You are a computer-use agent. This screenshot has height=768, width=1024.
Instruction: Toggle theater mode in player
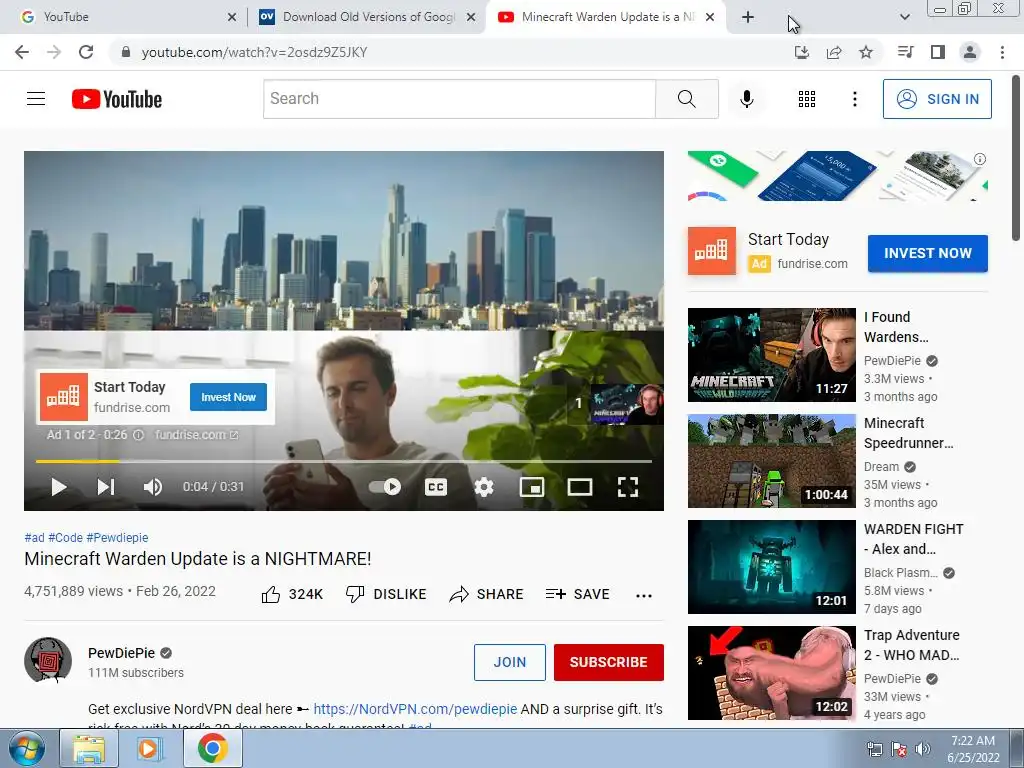click(x=580, y=487)
